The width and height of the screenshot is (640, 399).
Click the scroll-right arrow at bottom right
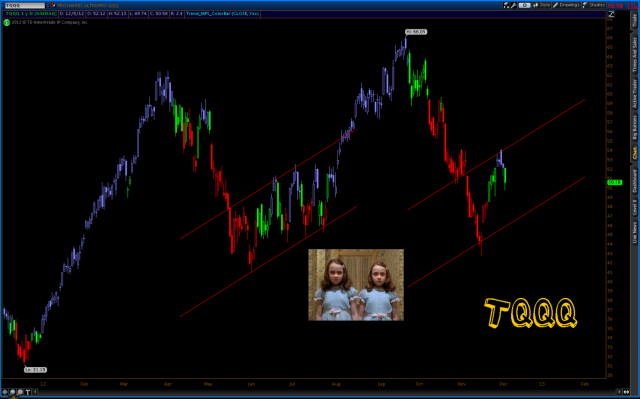pos(619,392)
